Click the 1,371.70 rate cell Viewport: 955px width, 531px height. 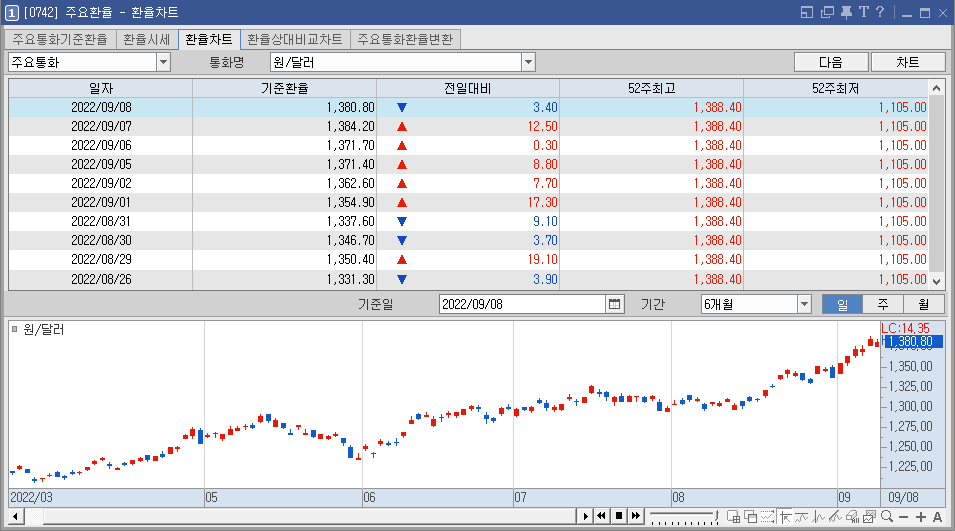284,145
